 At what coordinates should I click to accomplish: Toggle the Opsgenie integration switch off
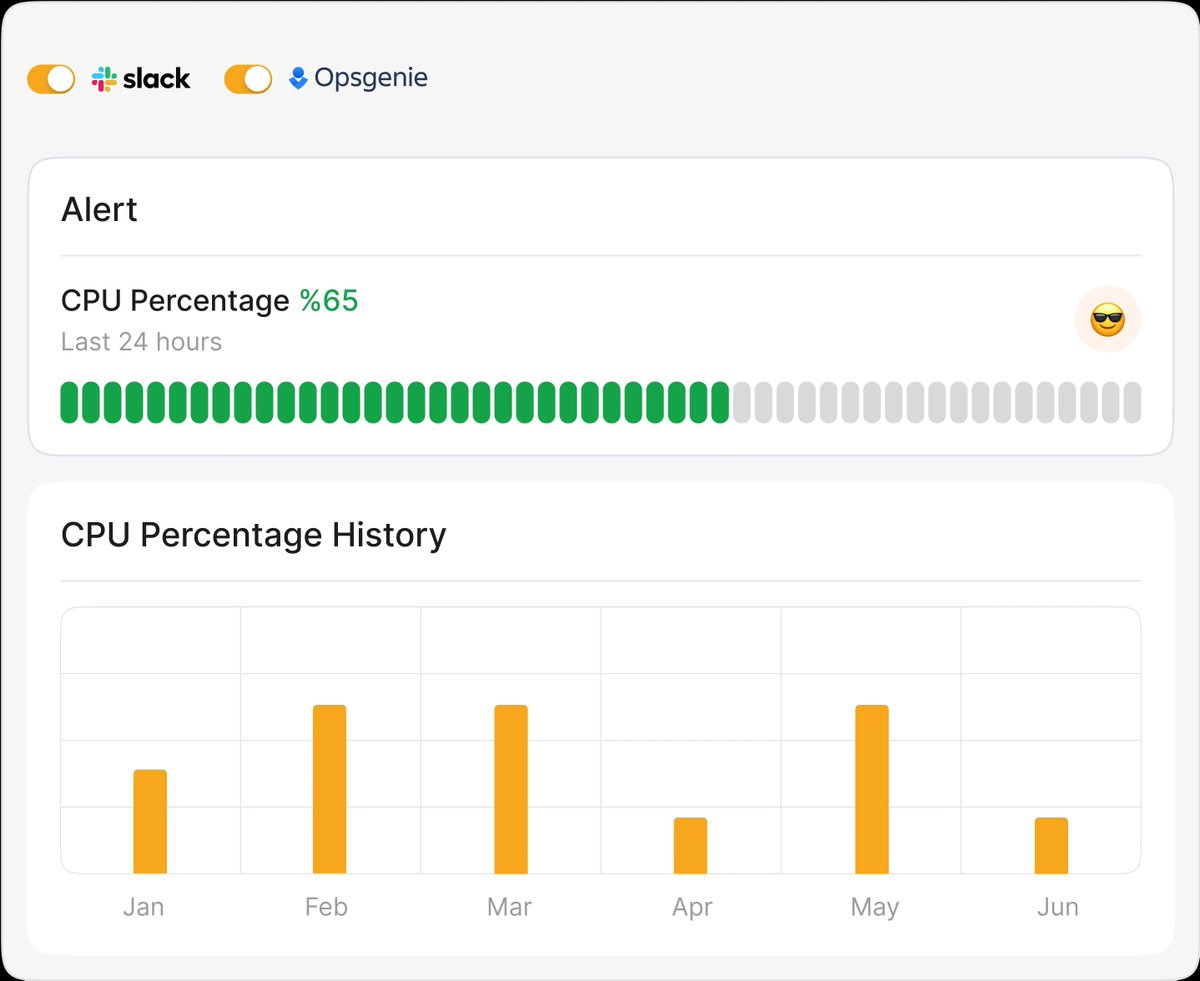point(248,79)
